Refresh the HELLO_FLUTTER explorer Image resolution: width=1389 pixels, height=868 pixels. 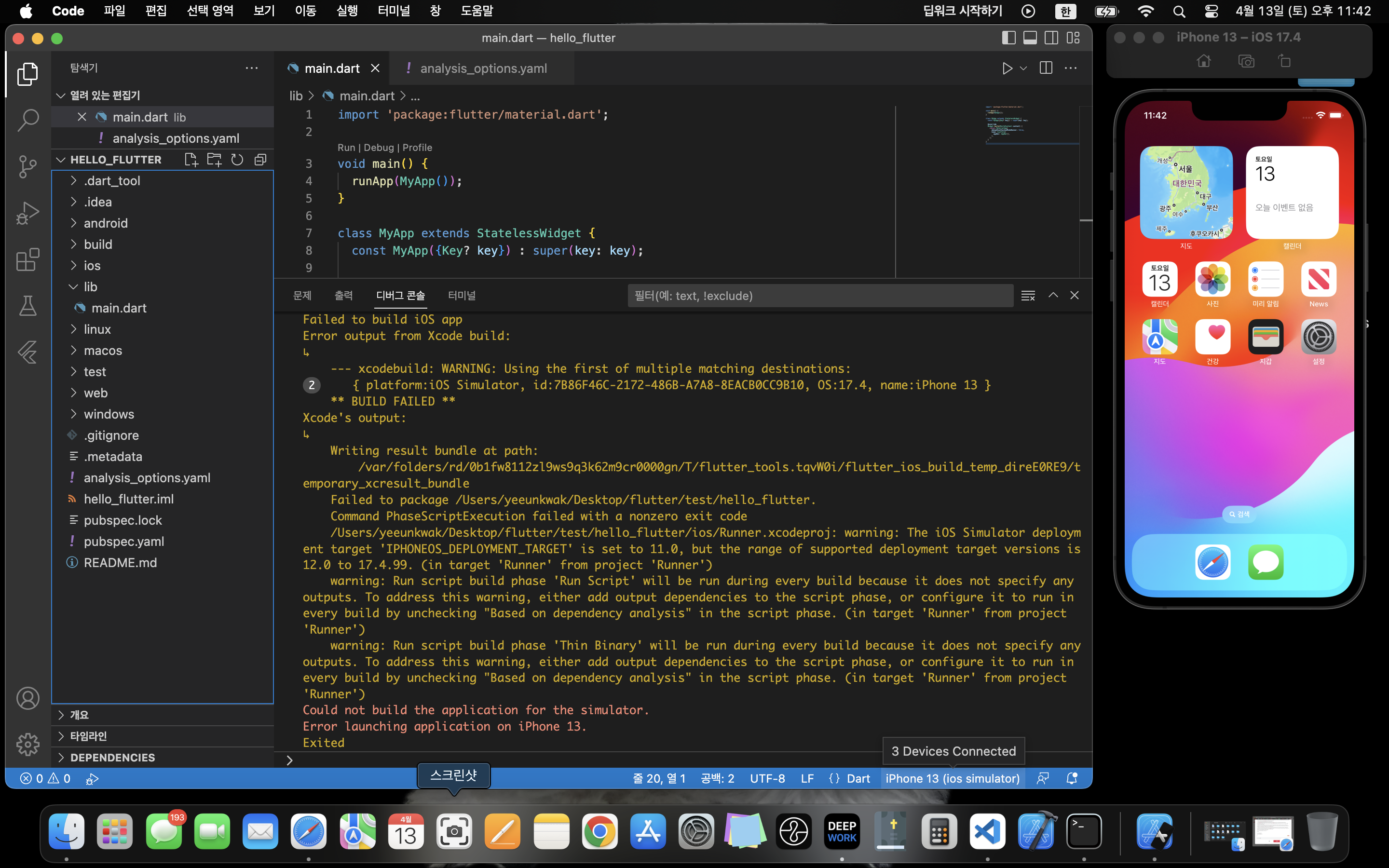[x=237, y=160]
